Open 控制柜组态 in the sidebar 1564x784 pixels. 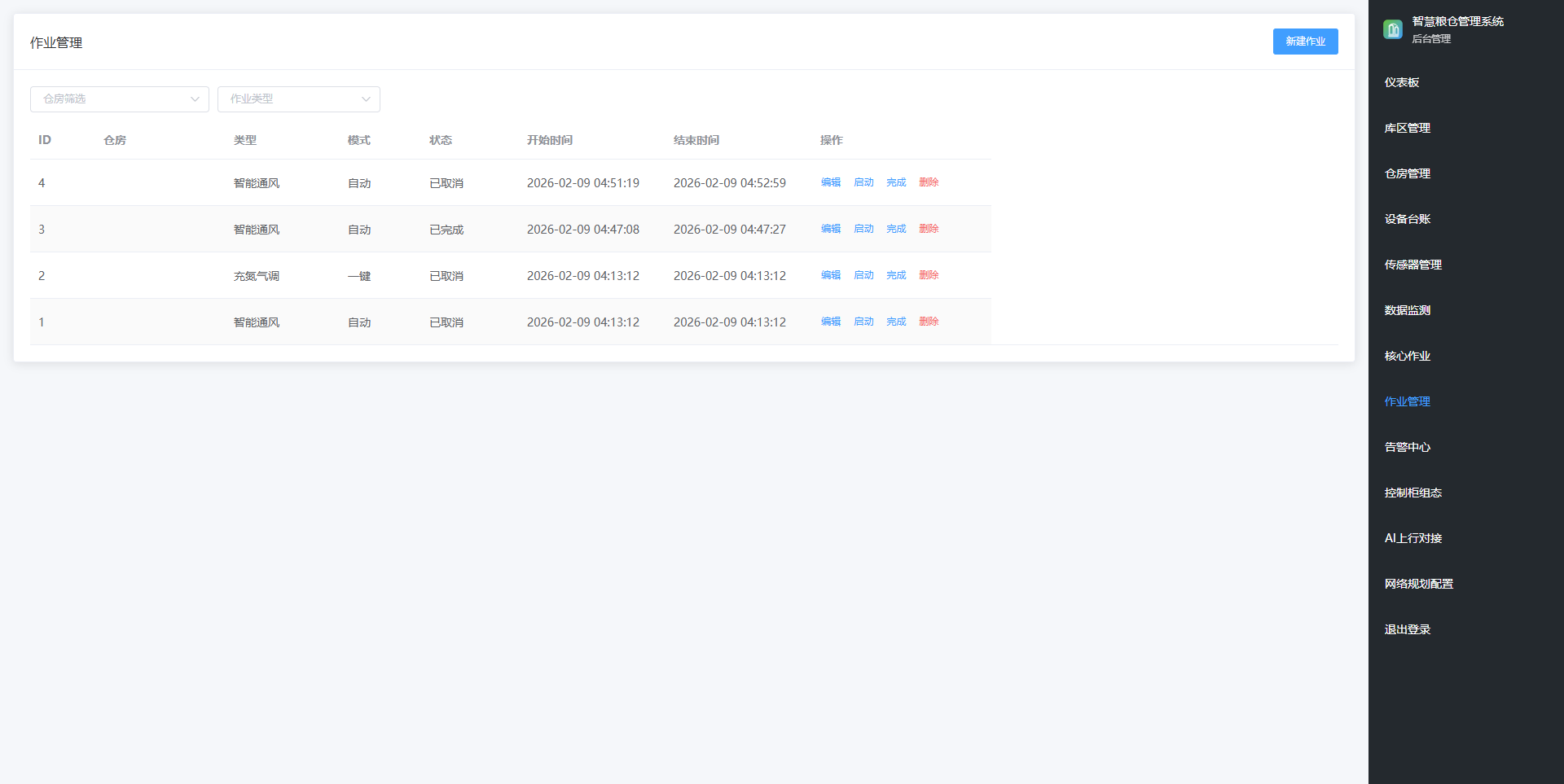click(1412, 493)
